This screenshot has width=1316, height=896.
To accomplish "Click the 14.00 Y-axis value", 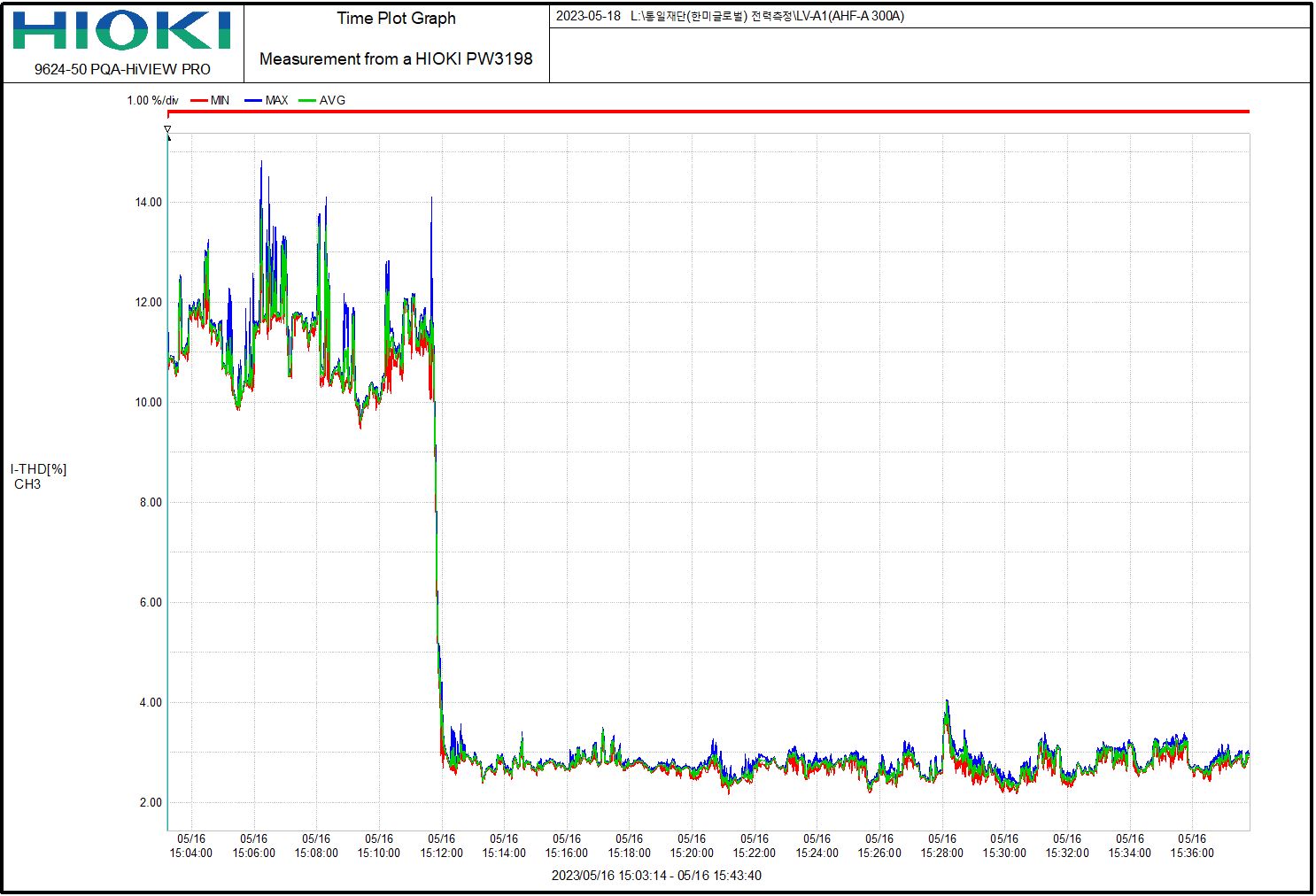I will [x=148, y=203].
